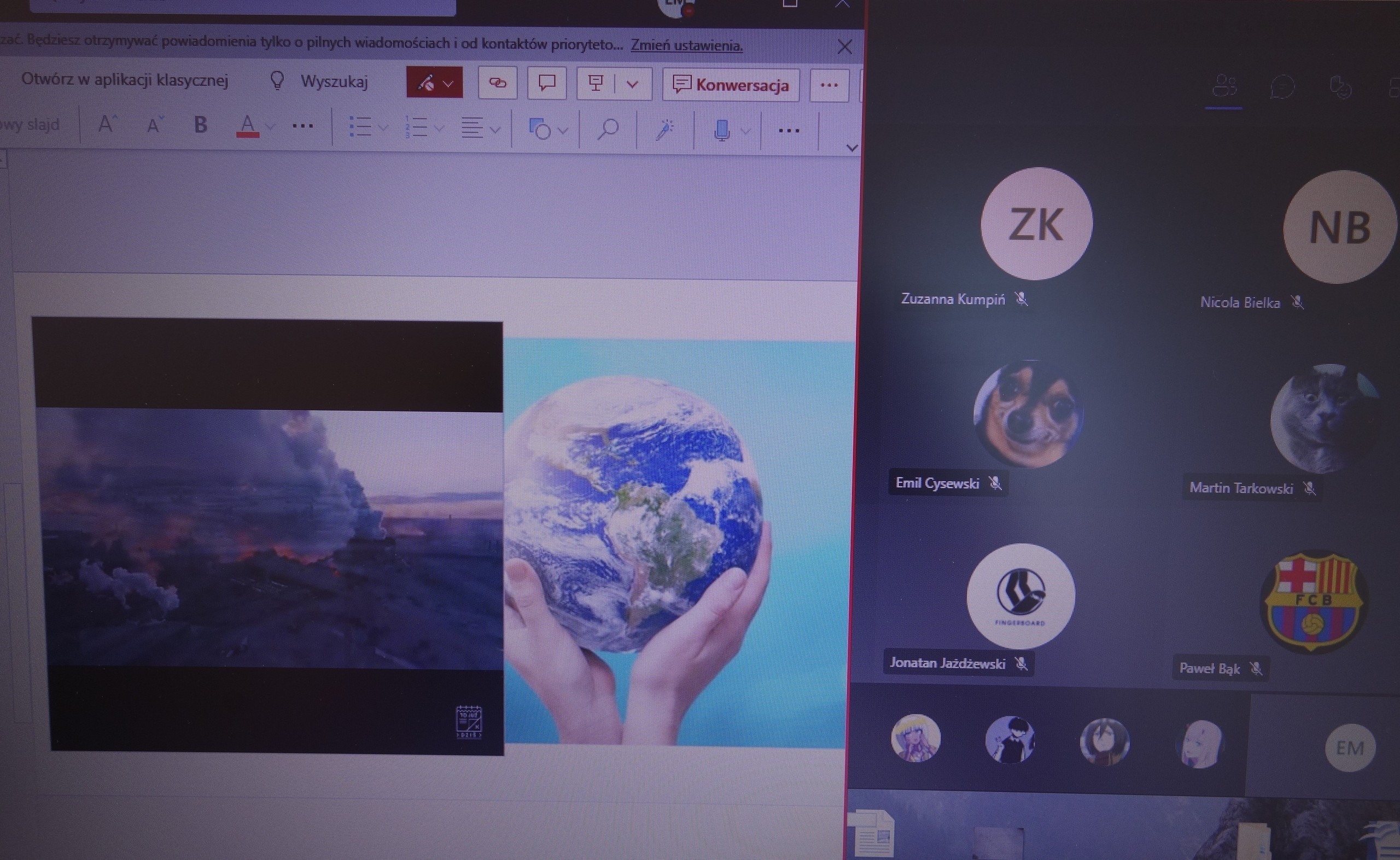
Task: Expand the font color dropdown arrow
Action: (271, 127)
